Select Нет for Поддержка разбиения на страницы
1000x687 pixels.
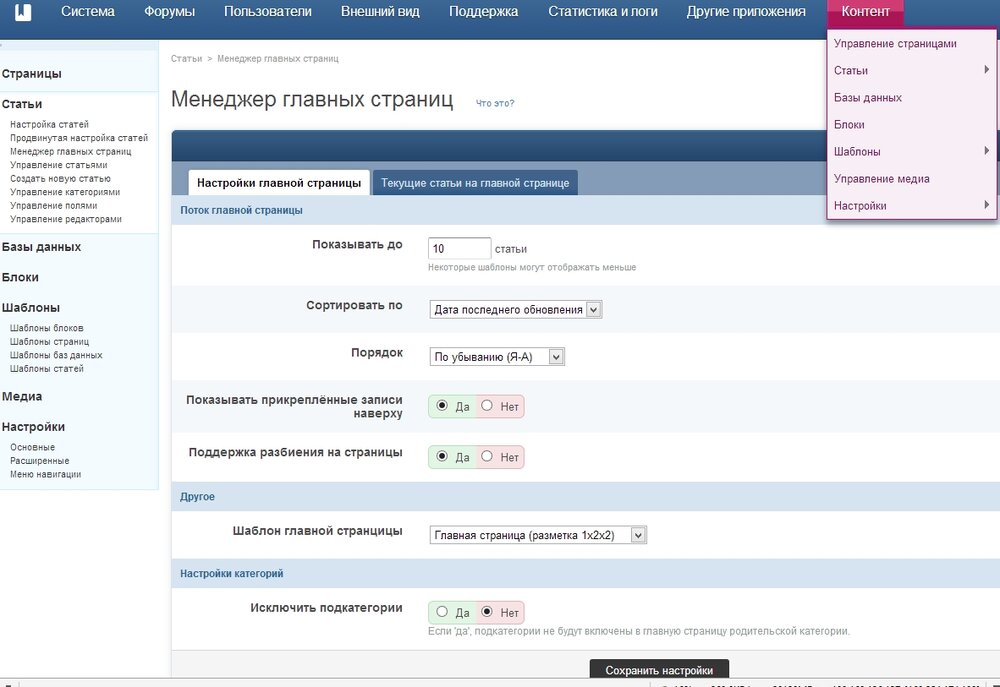(x=487, y=457)
